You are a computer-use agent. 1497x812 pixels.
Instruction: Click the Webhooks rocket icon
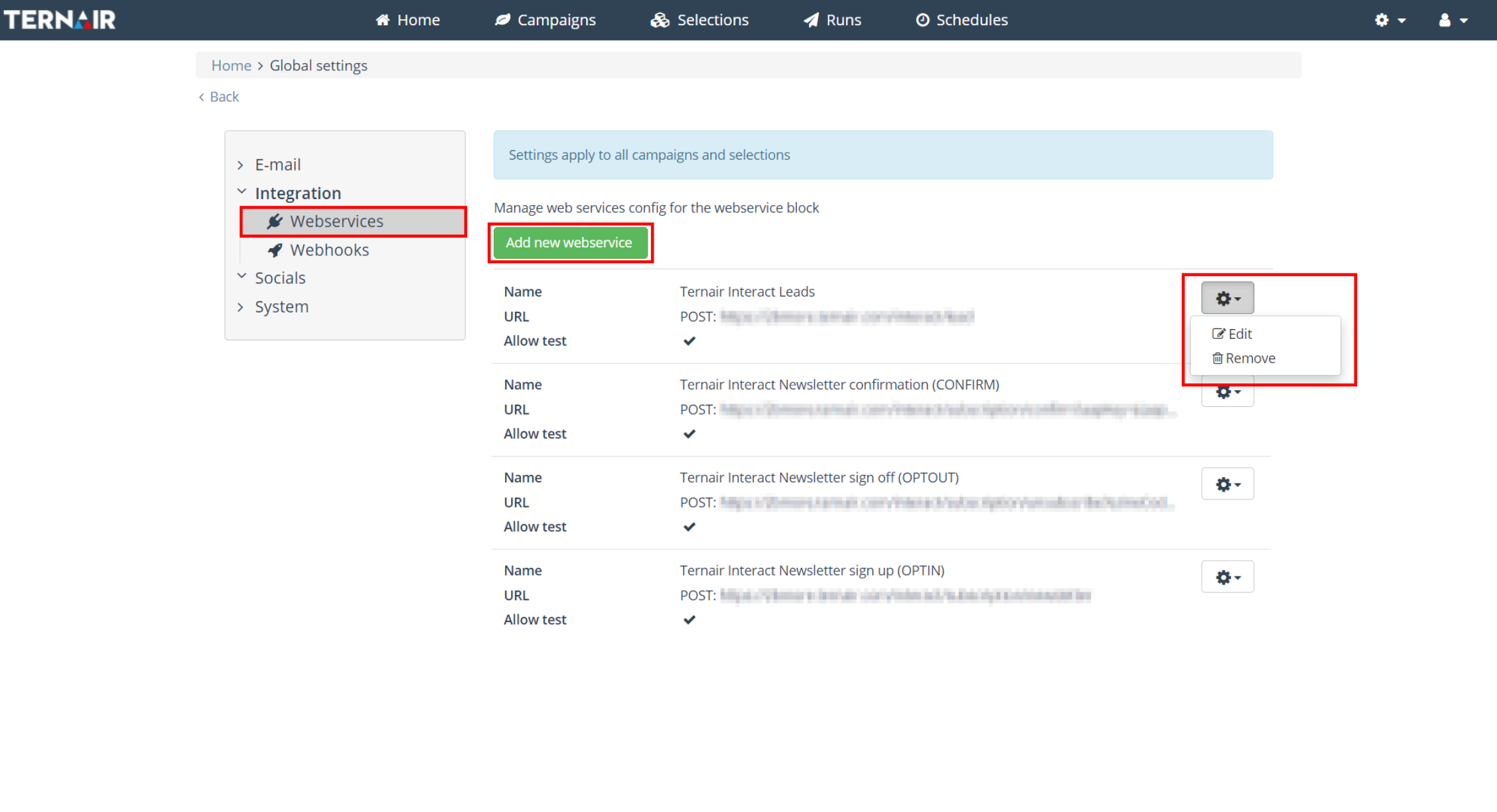tap(275, 250)
